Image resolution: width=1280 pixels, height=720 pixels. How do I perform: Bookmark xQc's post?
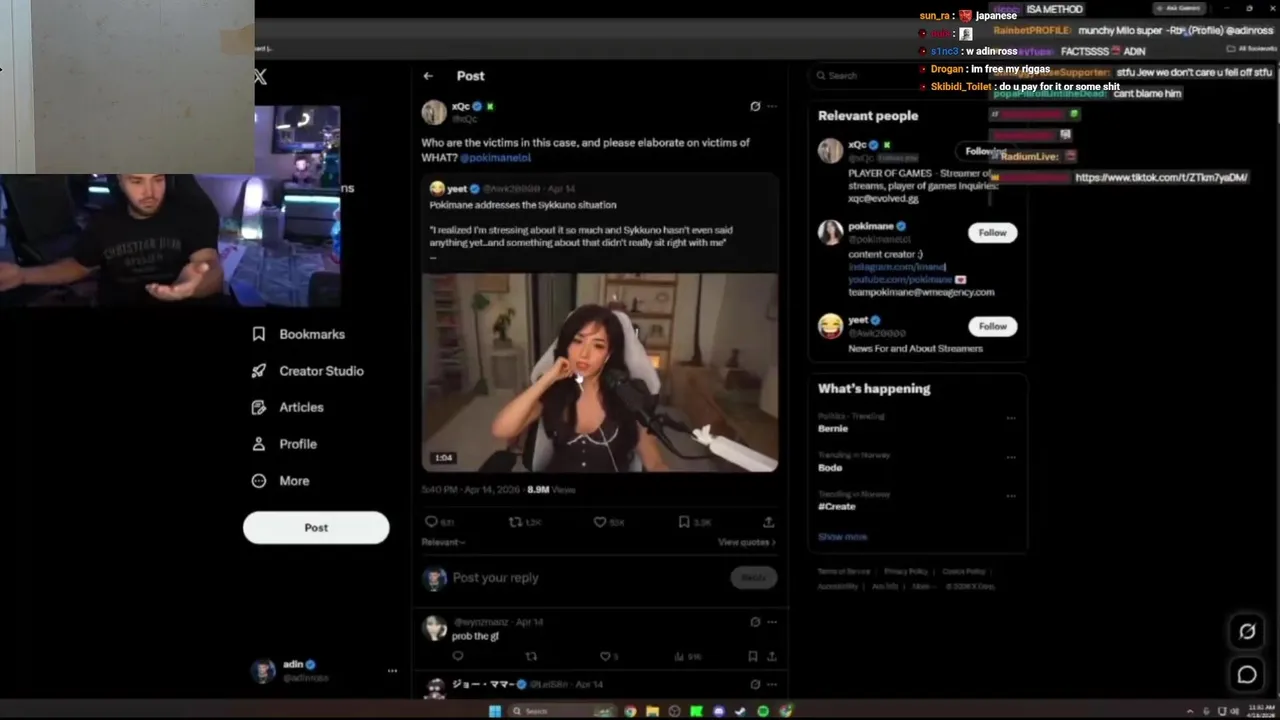click(684, 522)
